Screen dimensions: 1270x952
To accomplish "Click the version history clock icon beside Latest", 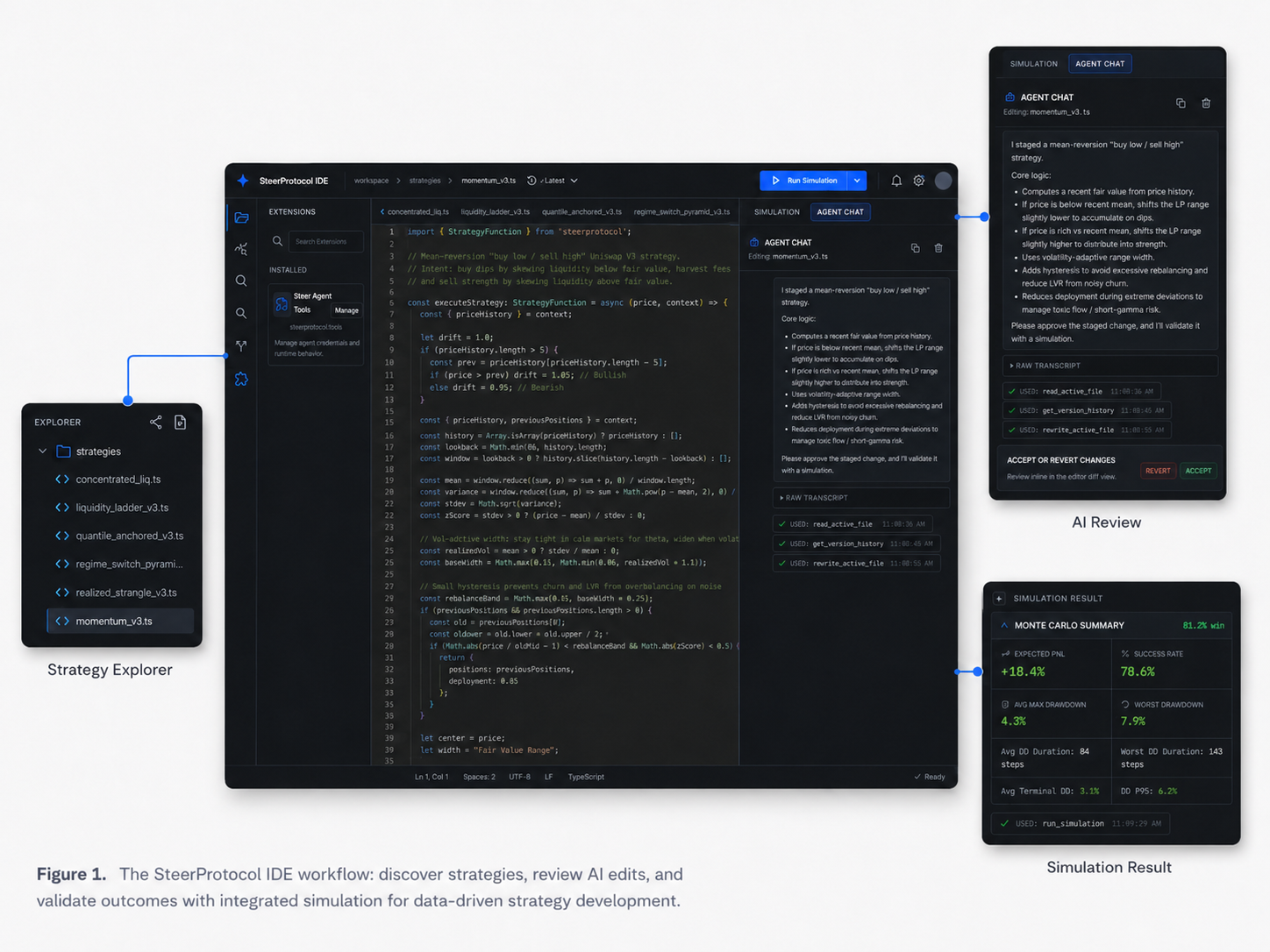I will click(532, 181).
